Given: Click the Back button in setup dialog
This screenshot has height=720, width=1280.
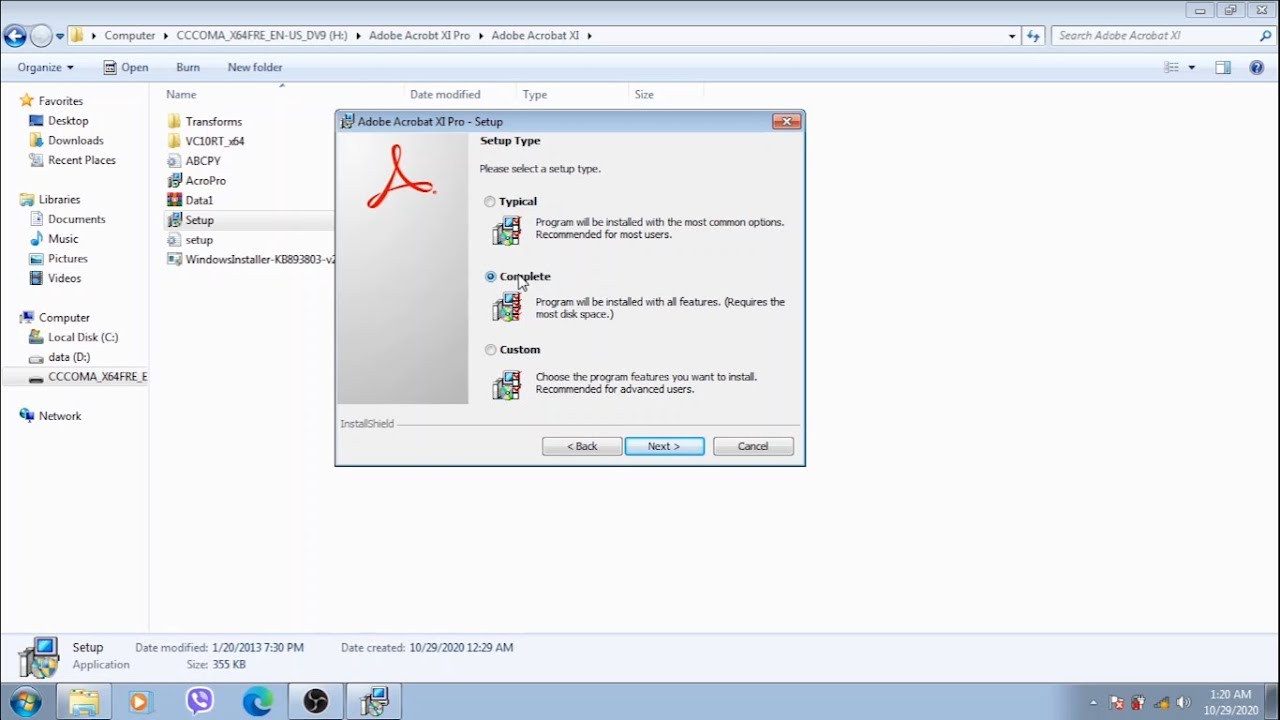Looking at the screenshot, I should [582, 446].
